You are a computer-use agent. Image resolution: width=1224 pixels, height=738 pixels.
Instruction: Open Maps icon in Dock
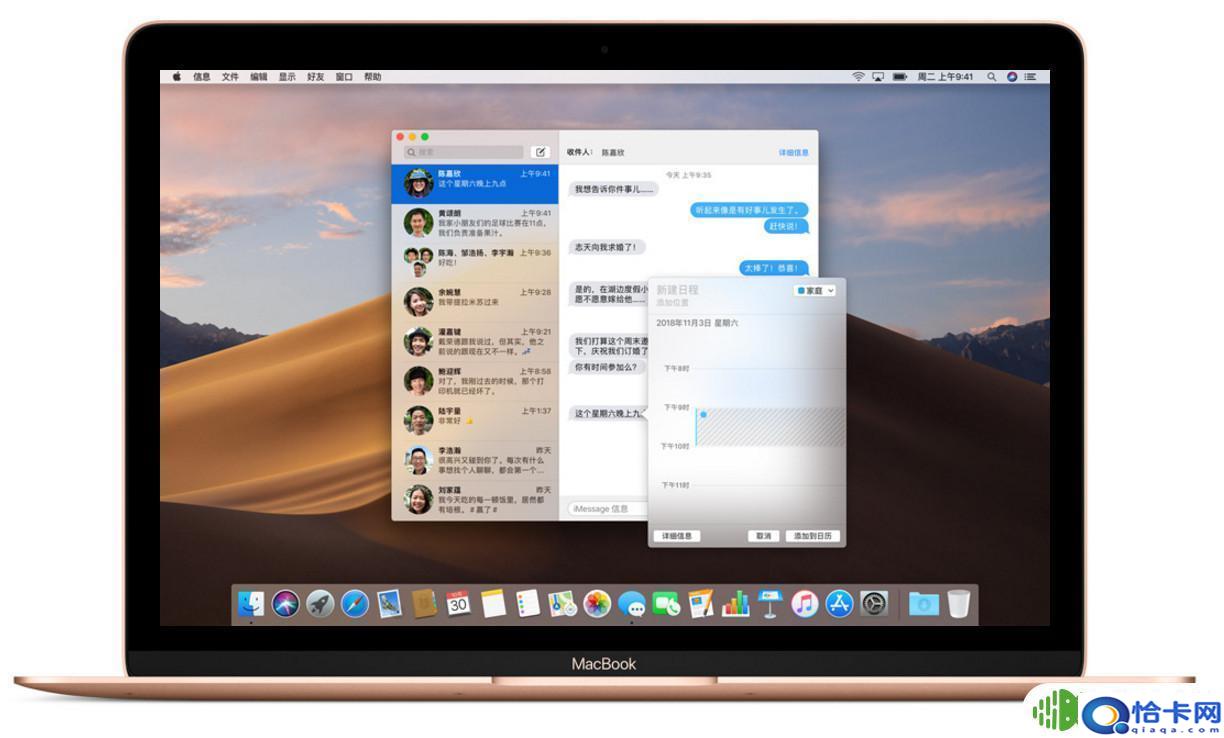563,604
